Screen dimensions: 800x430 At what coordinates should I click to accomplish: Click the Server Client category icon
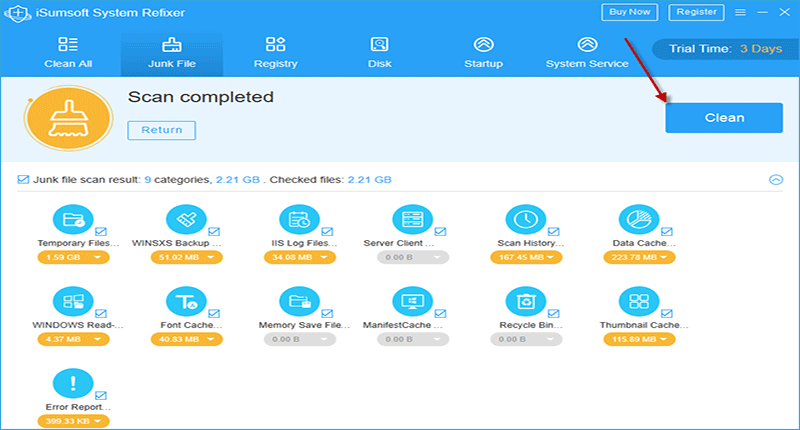point(412,219)
